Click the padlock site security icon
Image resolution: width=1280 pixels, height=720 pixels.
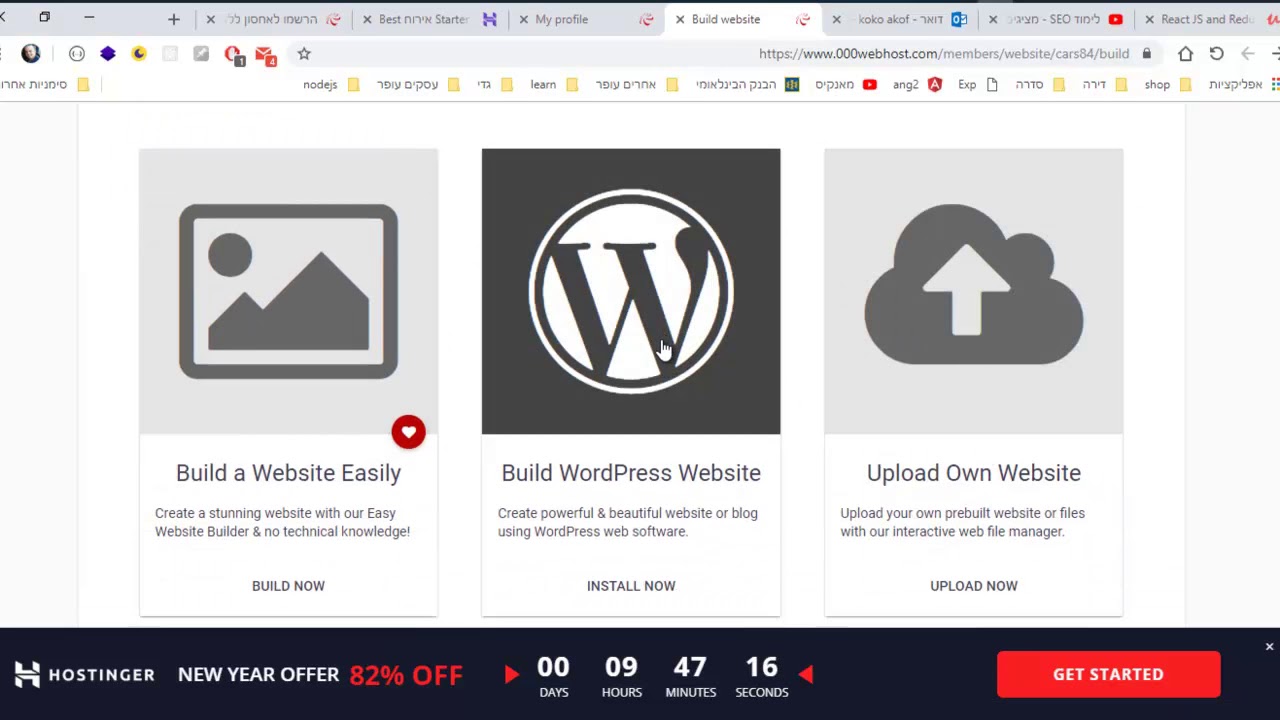1147,54
